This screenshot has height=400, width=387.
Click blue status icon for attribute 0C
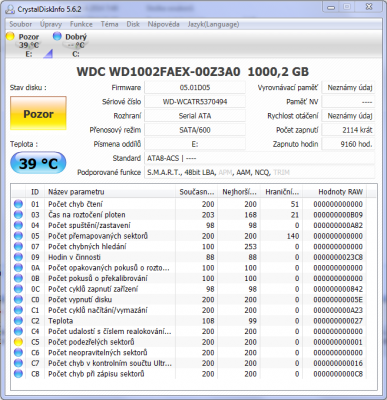tap(18, 289)
